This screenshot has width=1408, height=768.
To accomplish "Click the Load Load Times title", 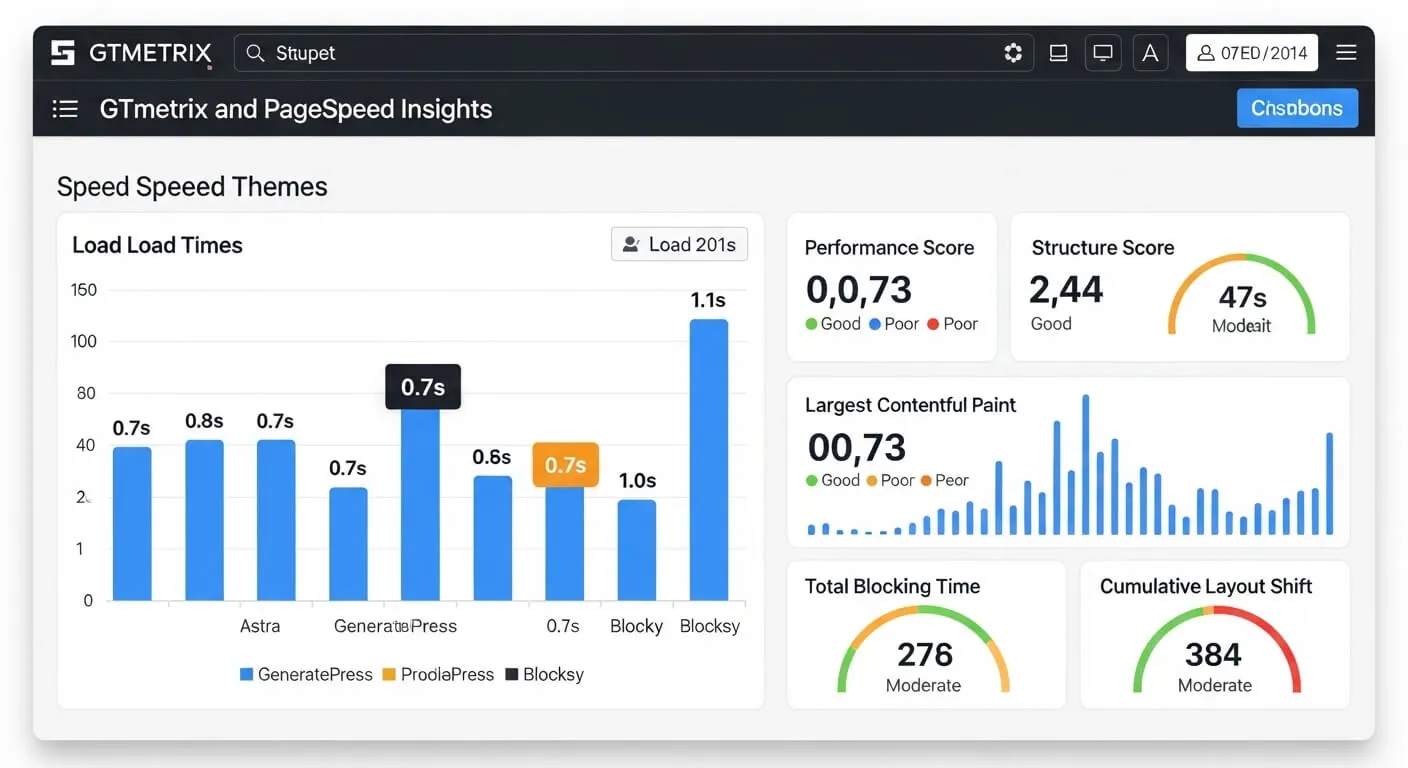I will pyautogui.click(x=157, y=245).
